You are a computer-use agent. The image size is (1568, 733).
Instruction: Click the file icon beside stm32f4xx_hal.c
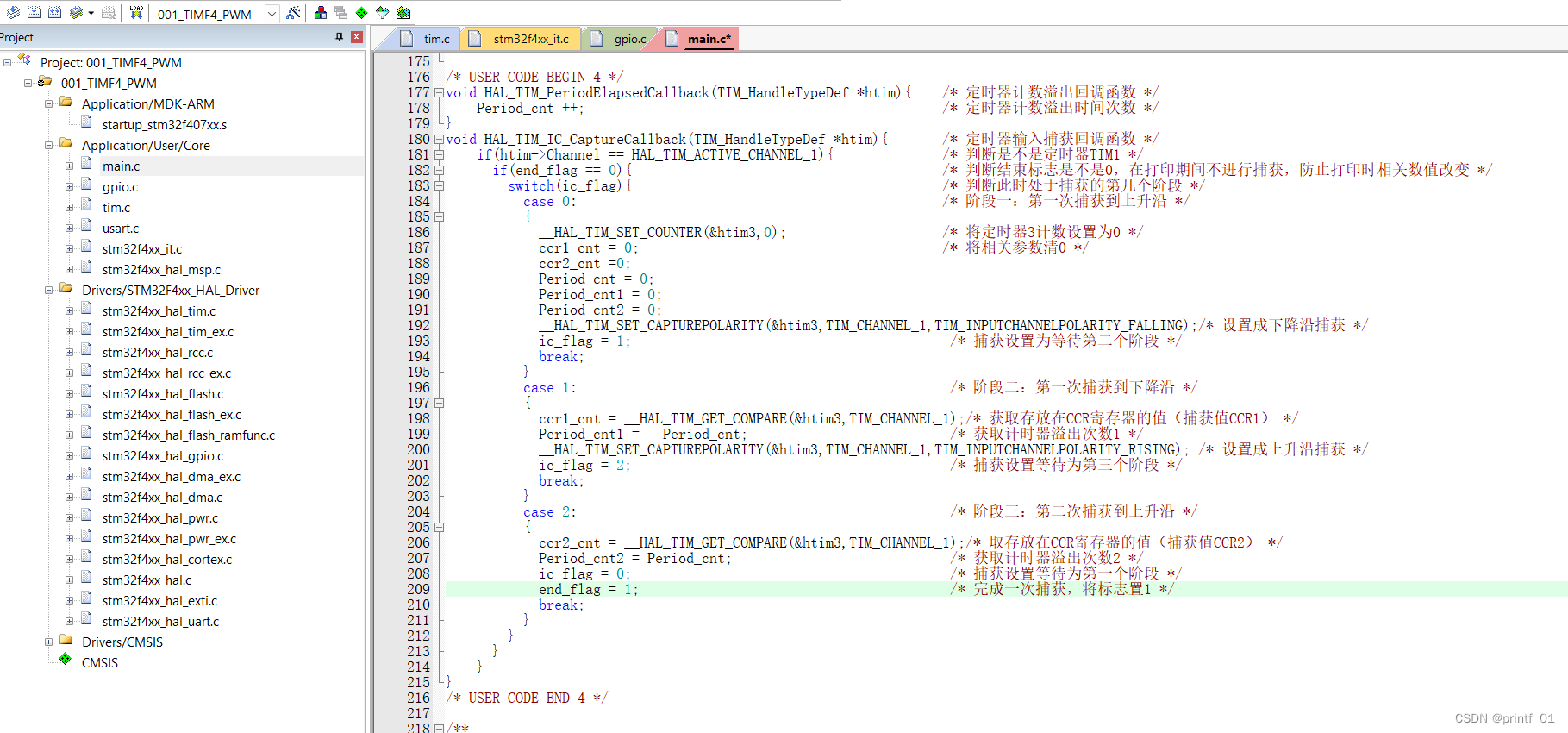(x=86, y=579)
